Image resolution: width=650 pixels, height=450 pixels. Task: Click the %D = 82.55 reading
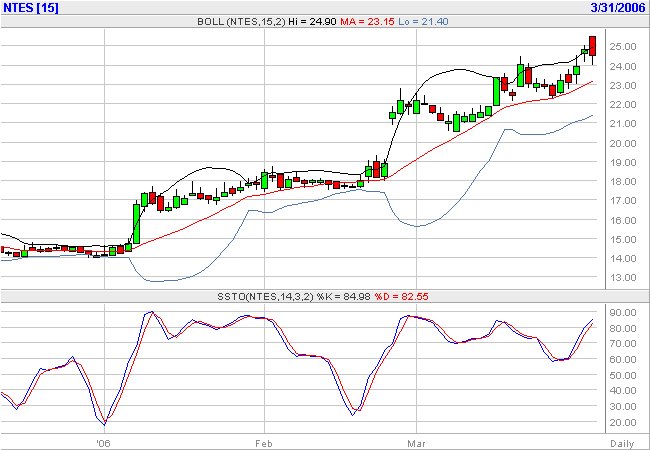401,297
